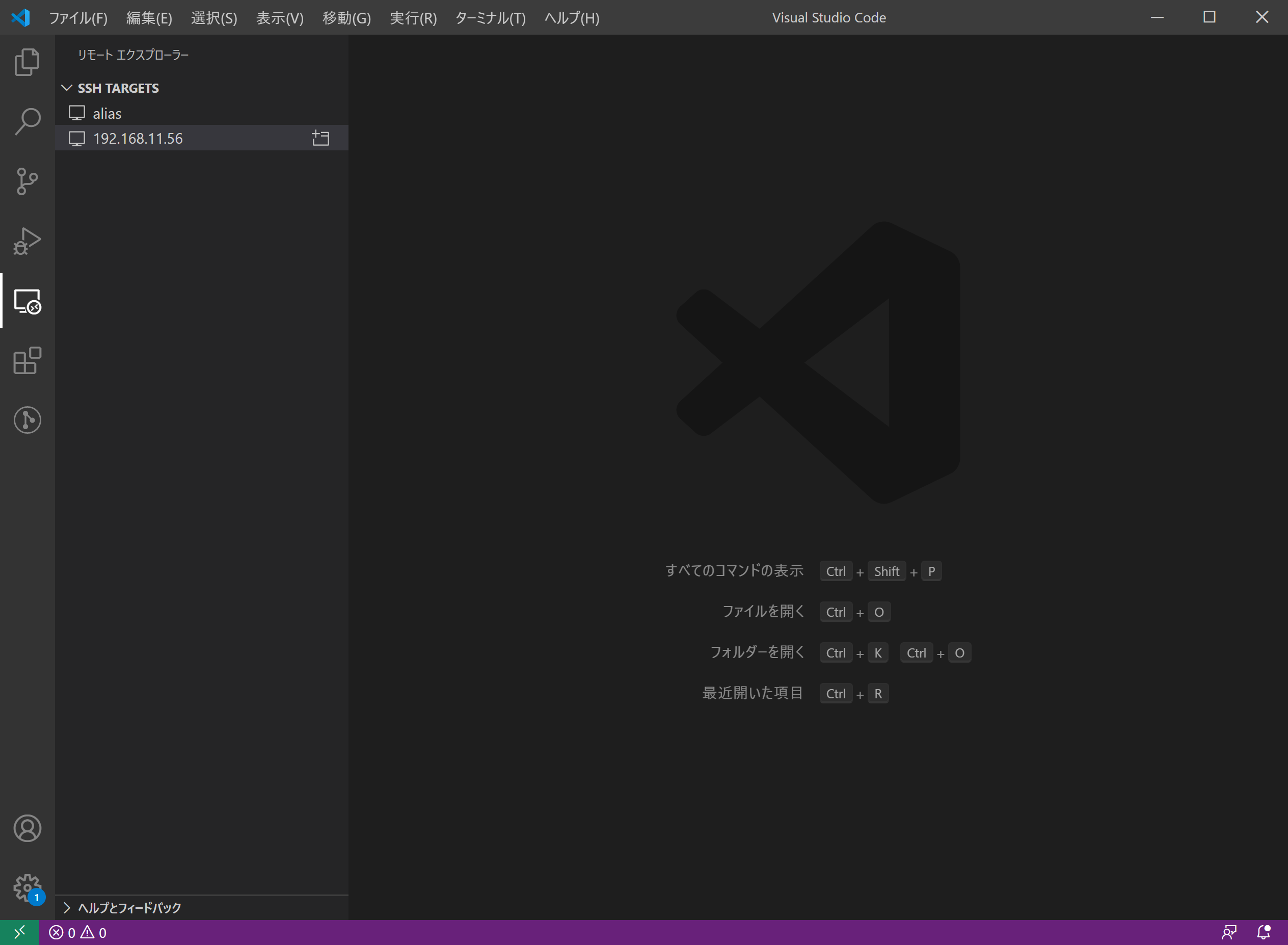Click the すべてのコマンドの表示 hint text

pyautogui.click(x=734, y=570)
